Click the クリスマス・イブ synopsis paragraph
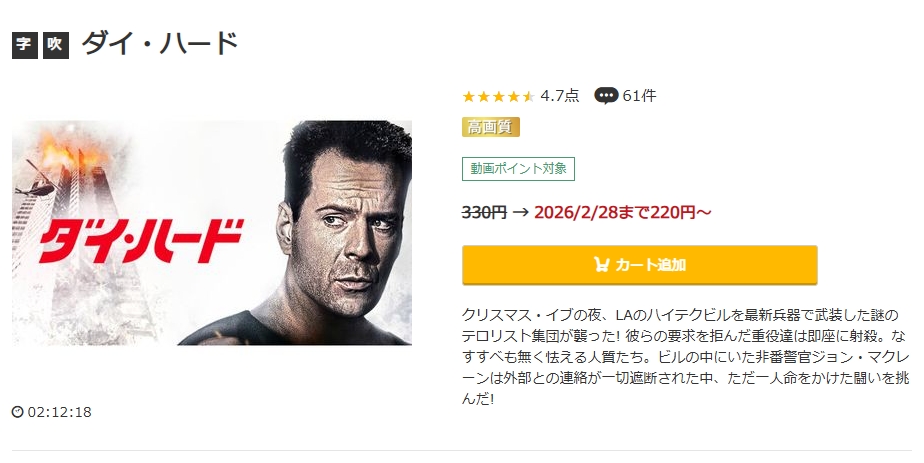 [685, 355]
